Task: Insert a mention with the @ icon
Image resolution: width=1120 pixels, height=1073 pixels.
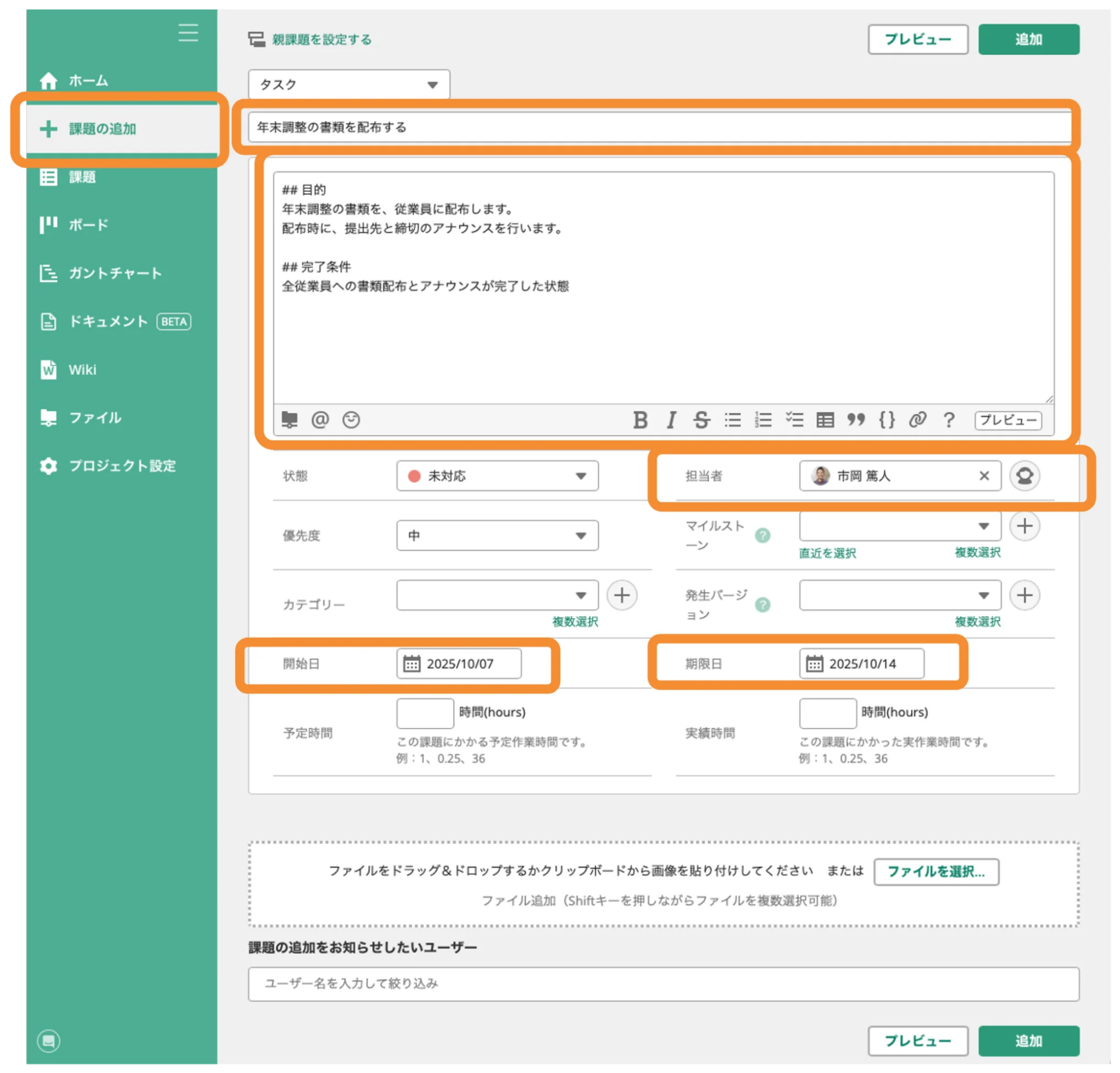Action: 320,419
